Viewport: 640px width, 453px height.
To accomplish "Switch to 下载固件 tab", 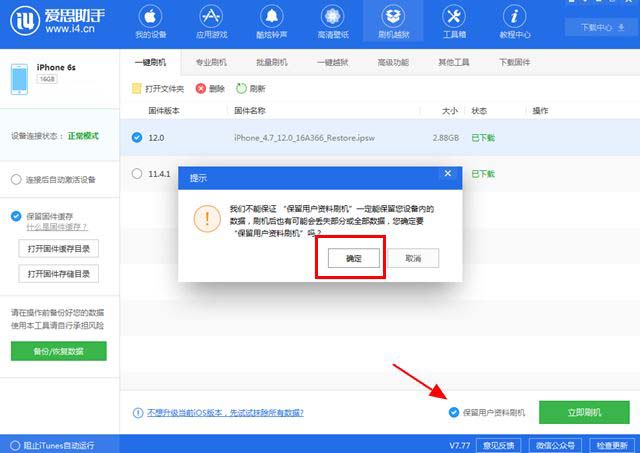I will (x=515, y=62).
